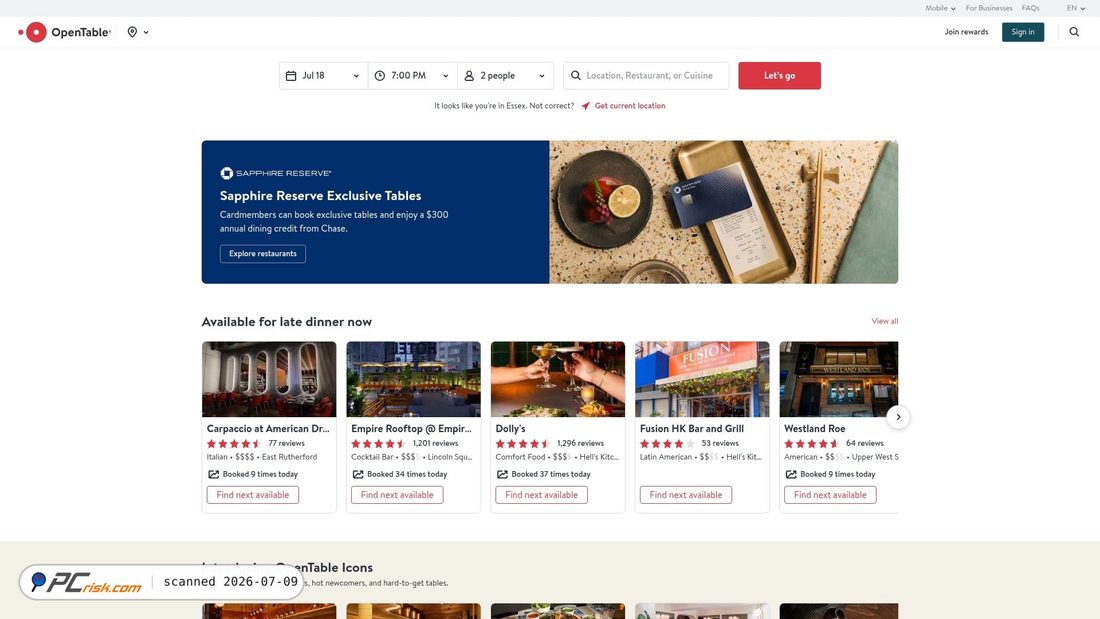Viewport: 1100px width, 619px height.
Task: Click the booked icon under Carpaccio
Action: [x=213, y=474]
